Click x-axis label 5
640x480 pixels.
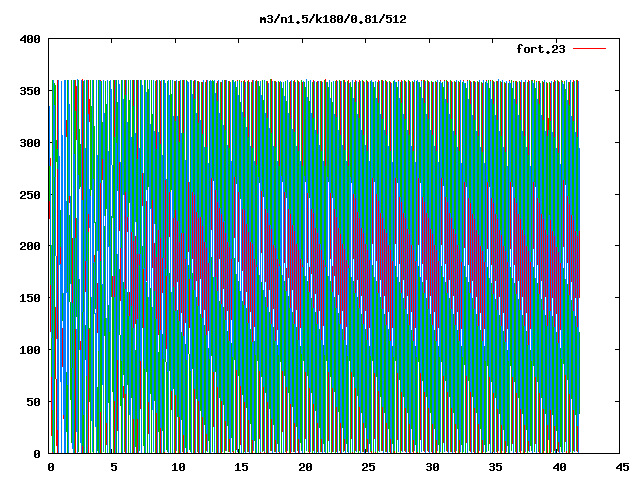tap(114, 467)
